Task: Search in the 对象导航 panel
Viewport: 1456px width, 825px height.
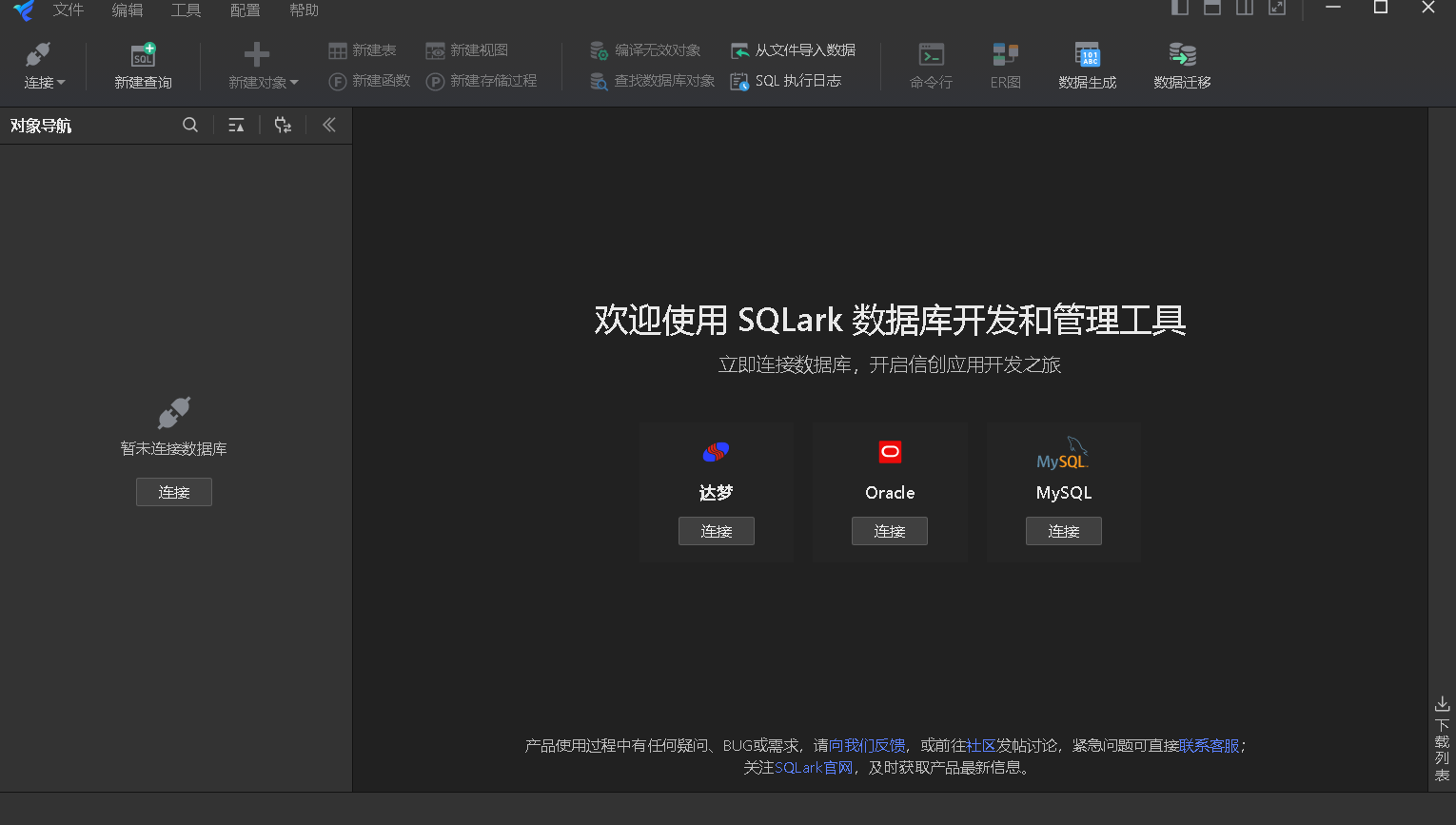Action: pyautogui.click(x=190, y=125)
